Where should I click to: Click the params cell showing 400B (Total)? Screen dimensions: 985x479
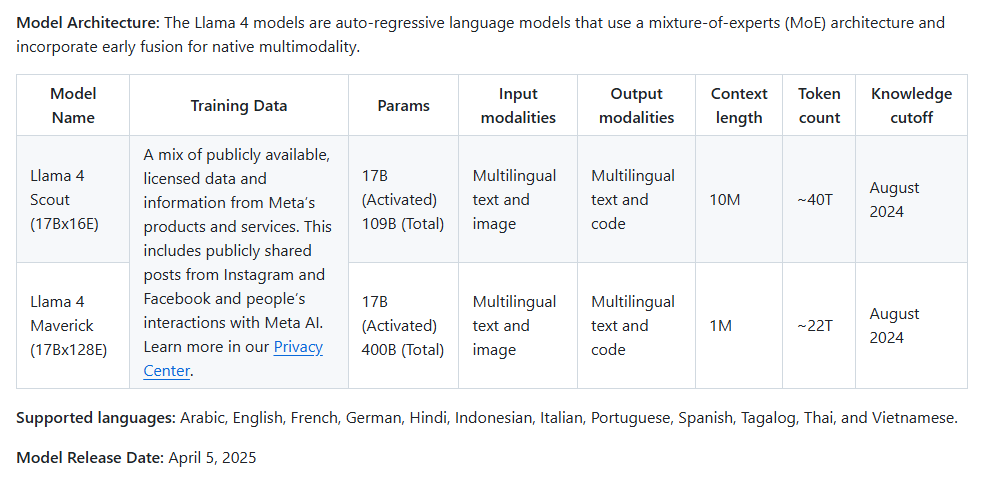(403, 325)
